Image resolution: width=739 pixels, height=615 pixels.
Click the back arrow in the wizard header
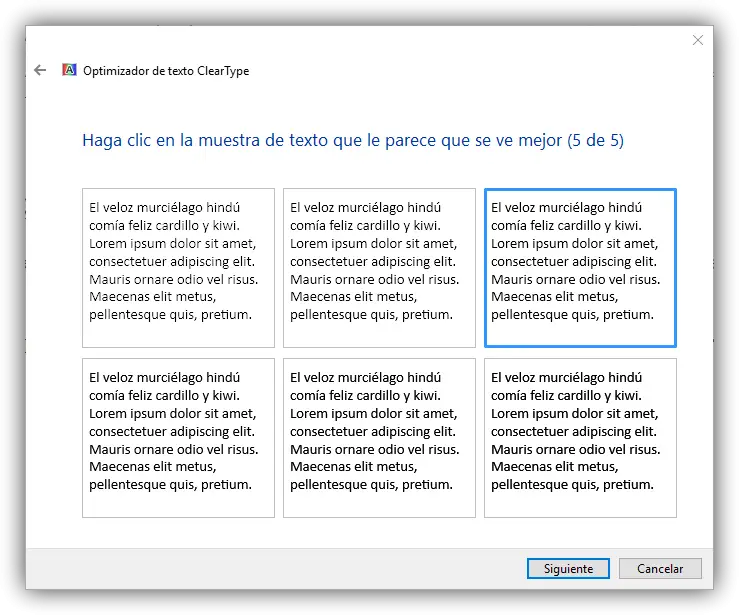[x=40, y=70]
